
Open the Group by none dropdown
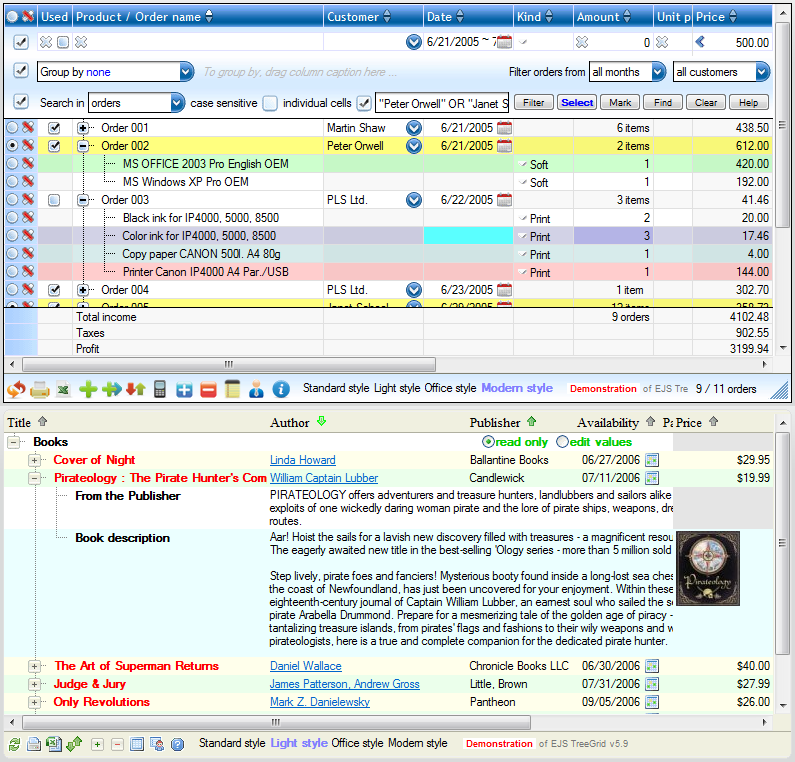(186, 72)
